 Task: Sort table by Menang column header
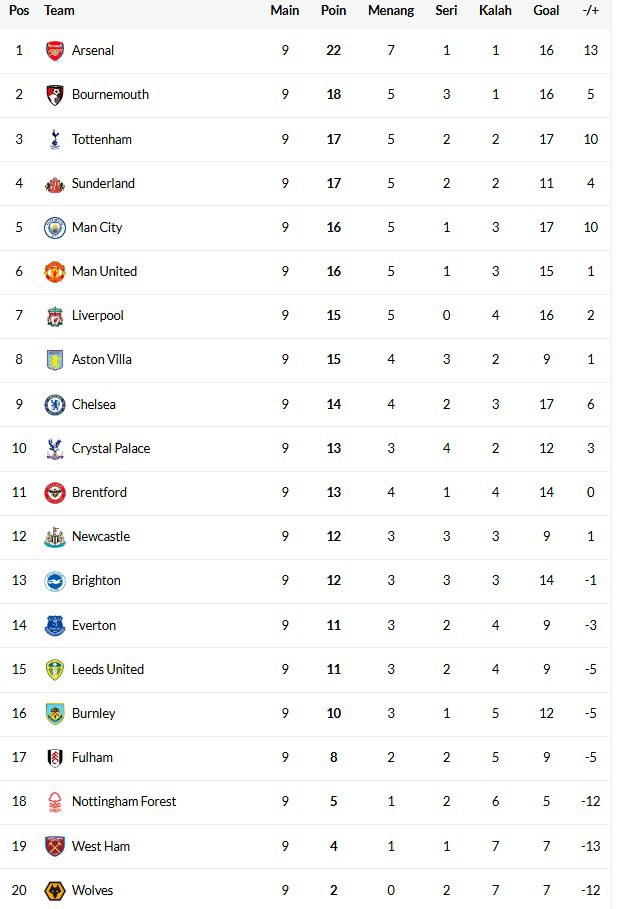(391, 11)
